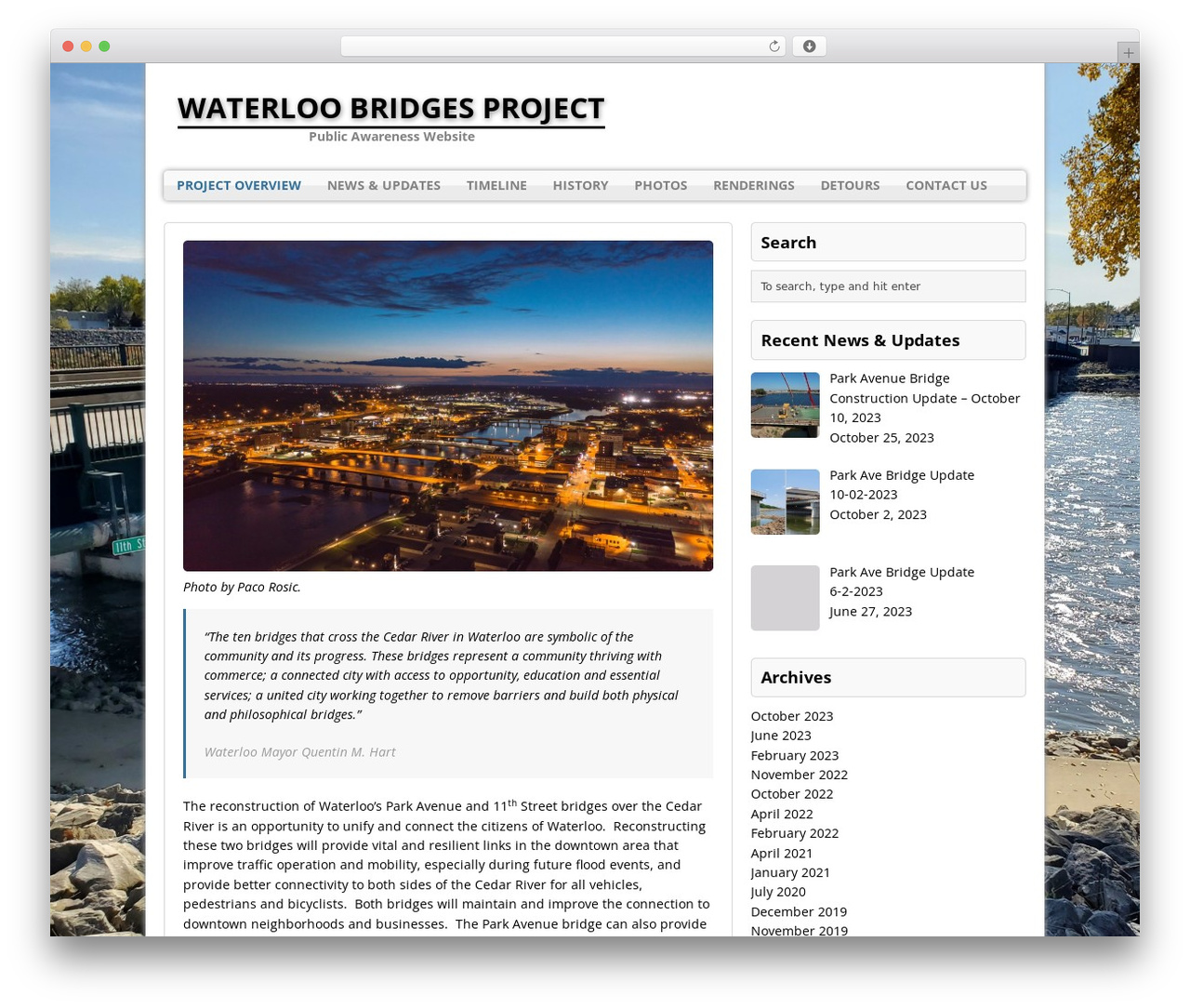Open Park Ave Bridge Update 10-02-2023 link

902,484
